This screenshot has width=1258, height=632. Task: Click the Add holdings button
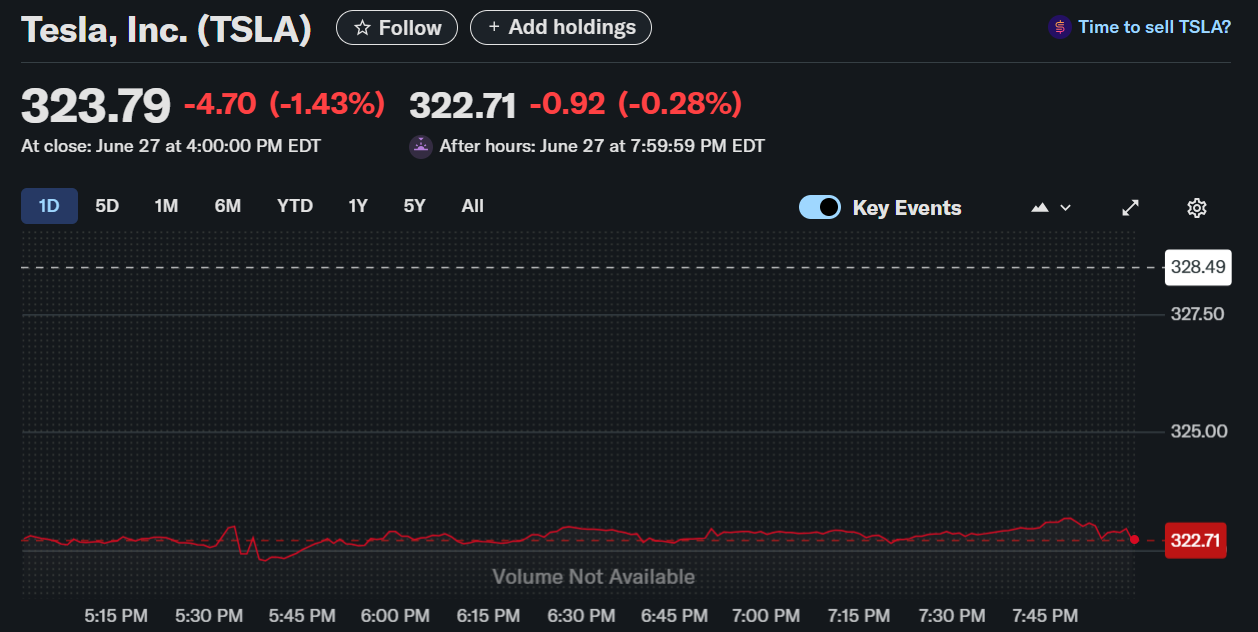[561, 27]
